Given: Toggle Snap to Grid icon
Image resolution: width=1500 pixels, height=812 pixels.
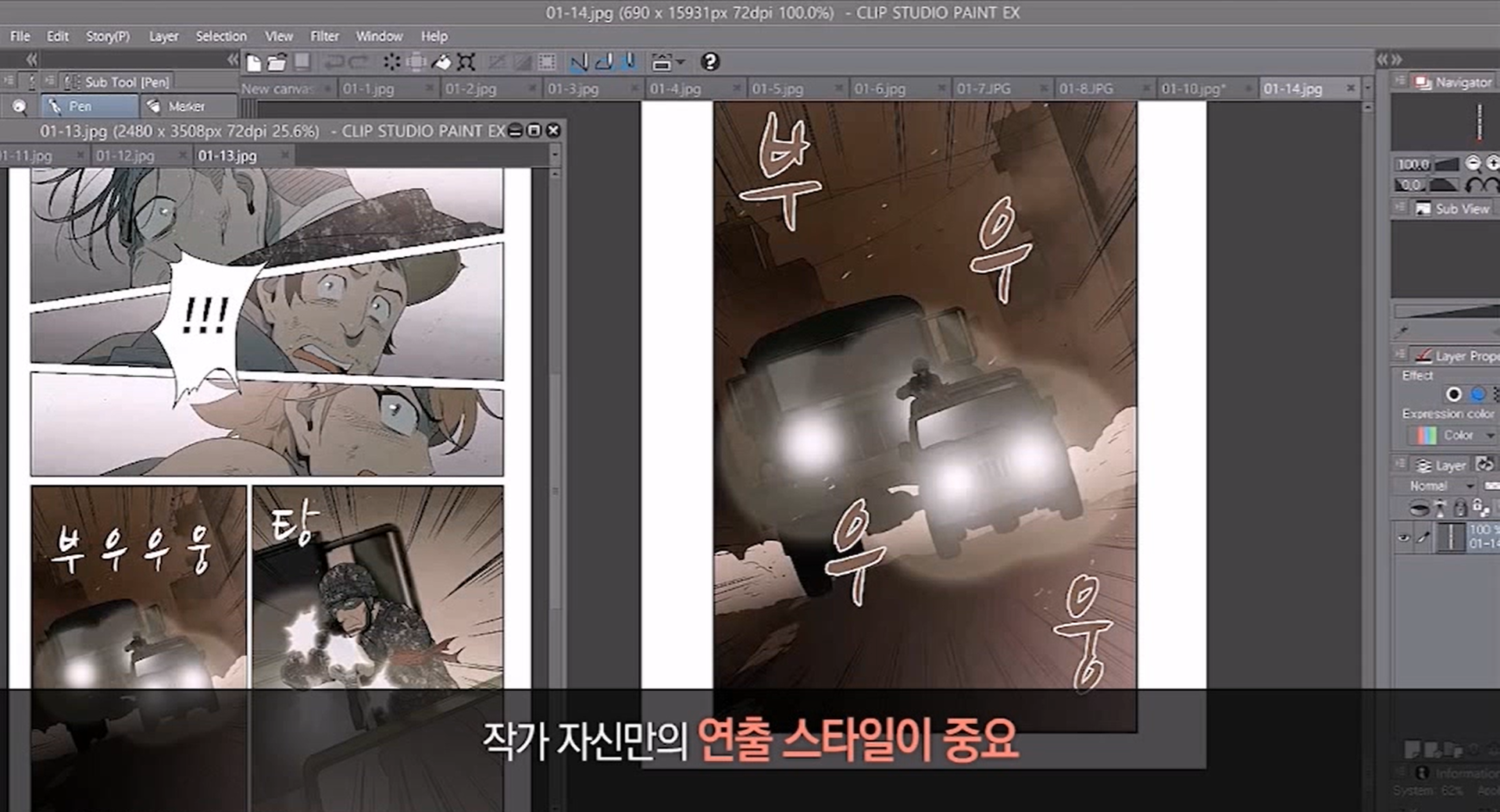Looking at the screenshot, I should click(x=629, y=62).
